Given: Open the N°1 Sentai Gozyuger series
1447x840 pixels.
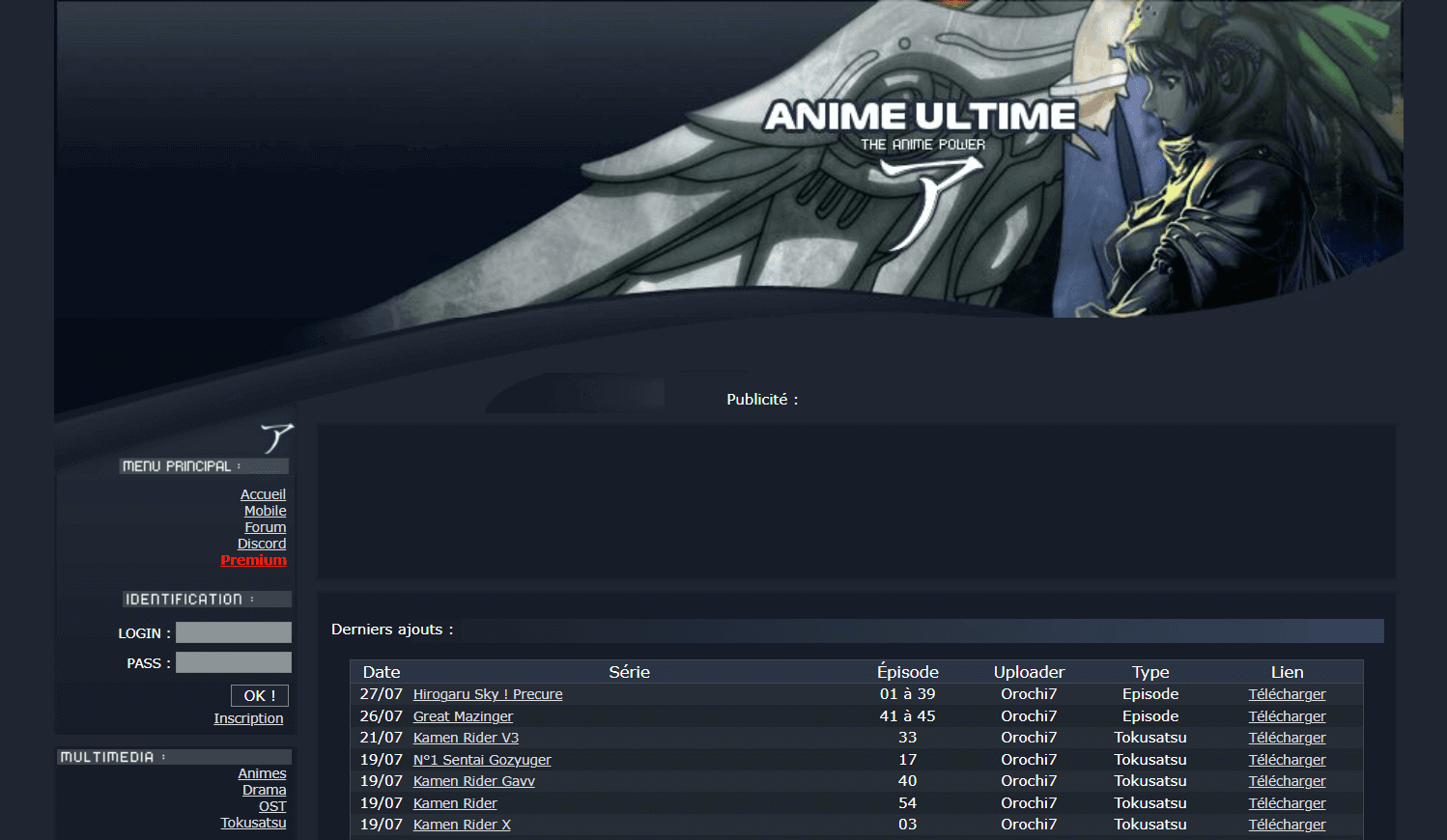Looking at the screenshot, I should 482,760.
